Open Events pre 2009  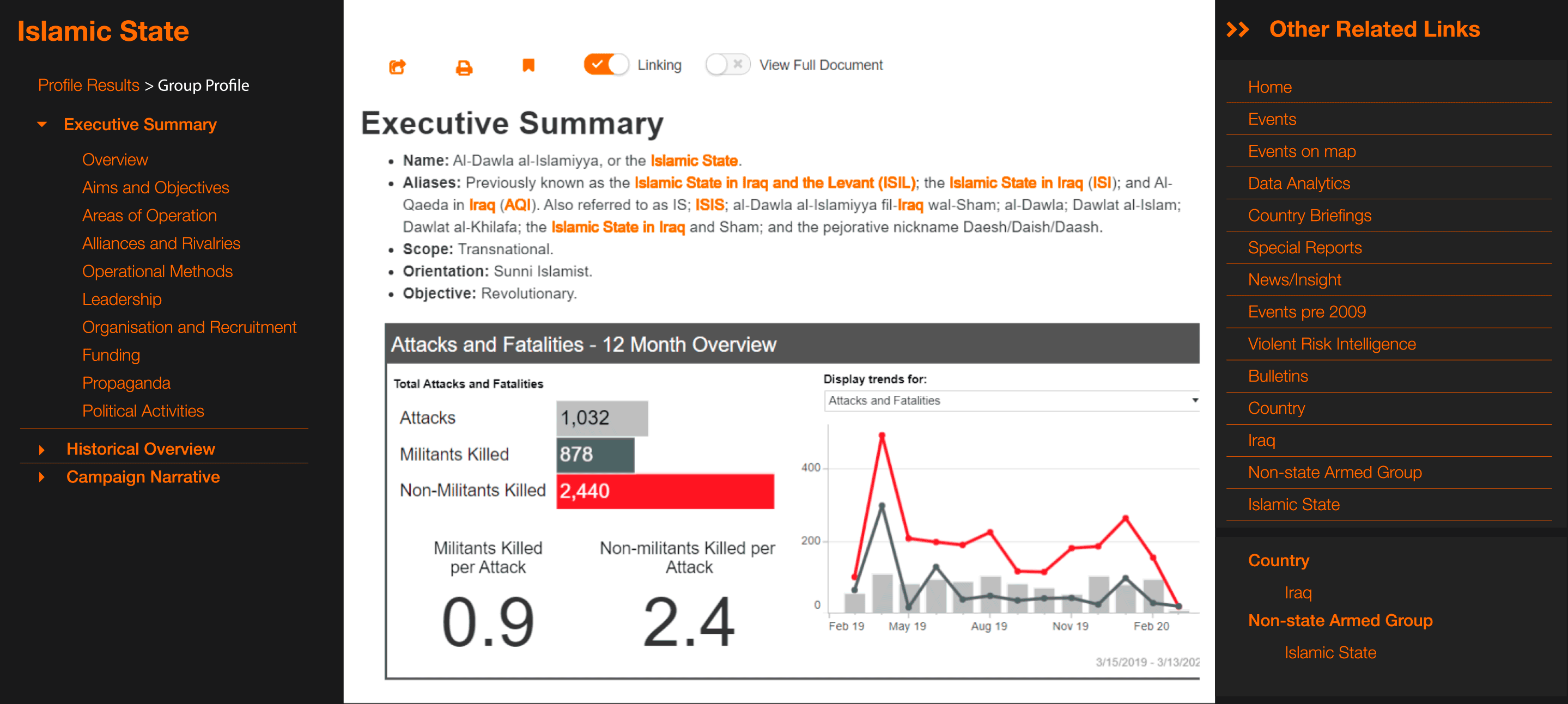coord(1306,312)
